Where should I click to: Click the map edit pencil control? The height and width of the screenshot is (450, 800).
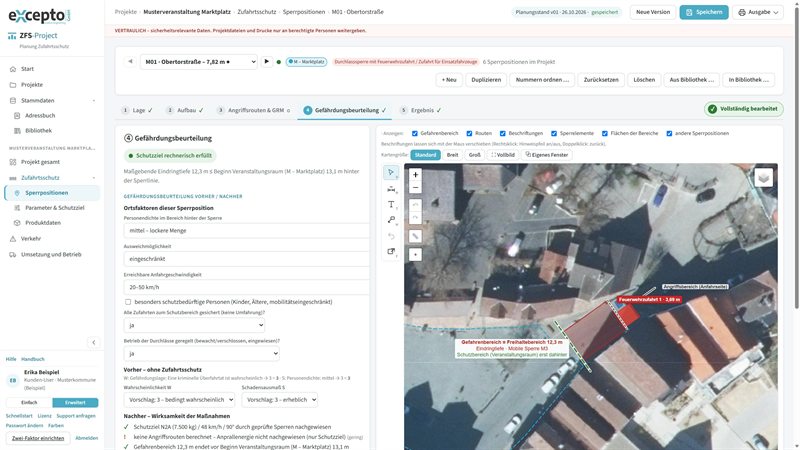tap(415, 236)
